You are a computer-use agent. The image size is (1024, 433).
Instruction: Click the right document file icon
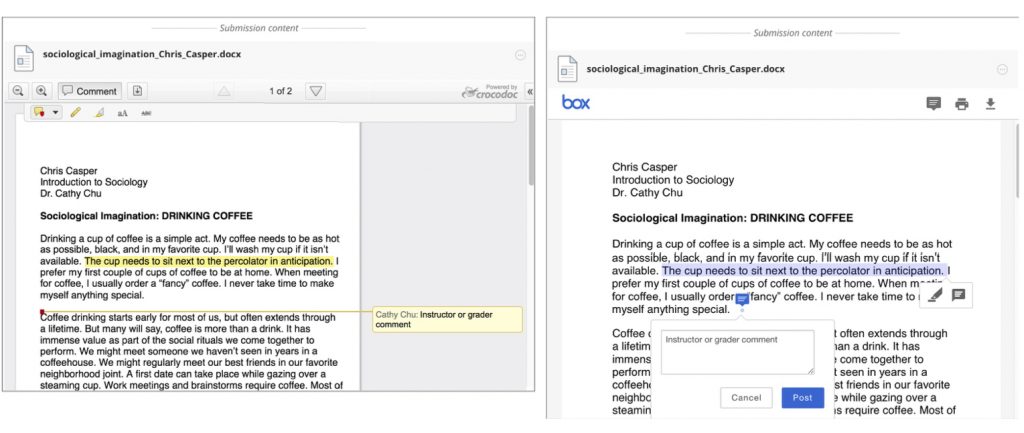567,69
